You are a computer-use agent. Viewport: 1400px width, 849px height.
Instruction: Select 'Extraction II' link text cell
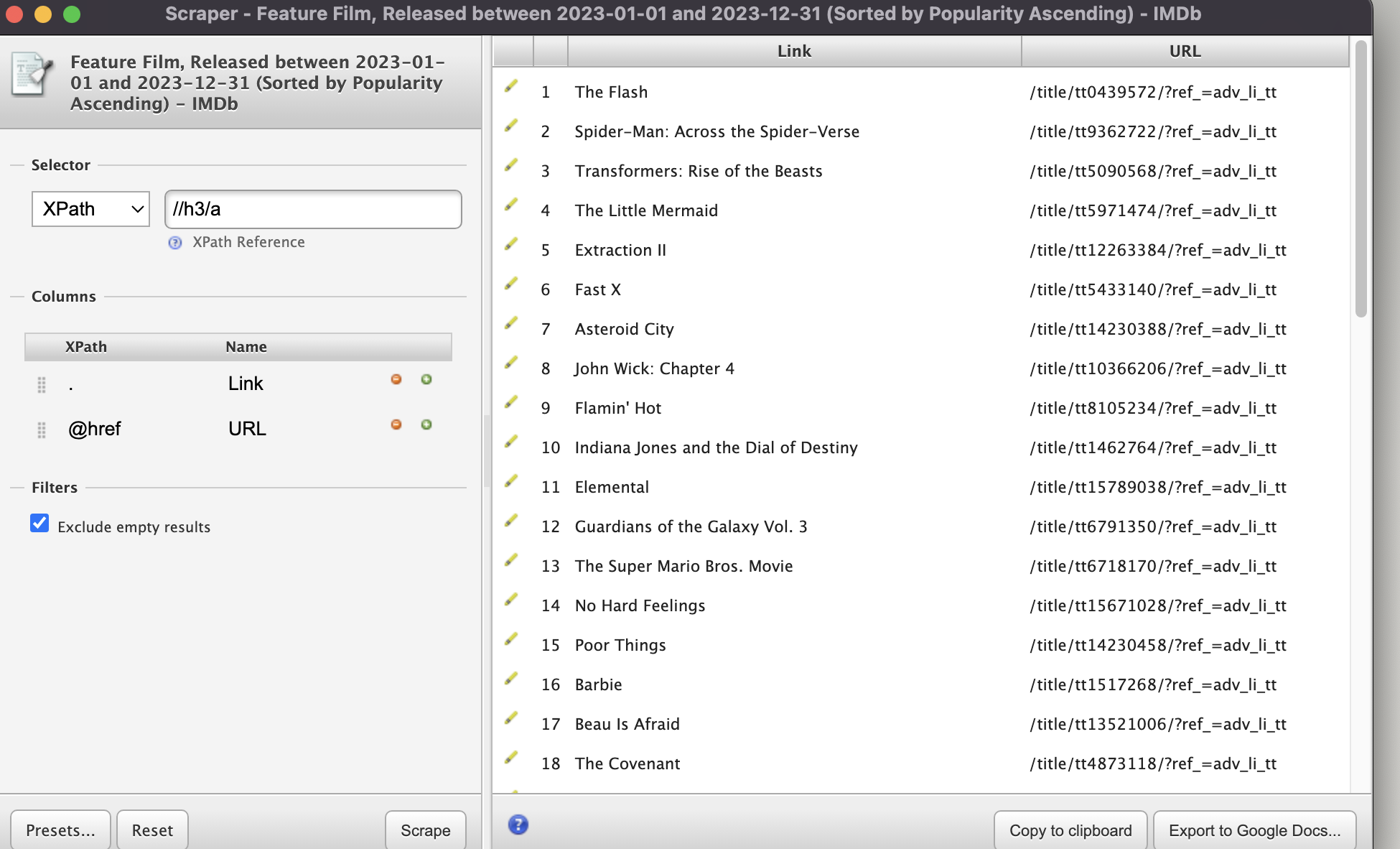point(620,250)
